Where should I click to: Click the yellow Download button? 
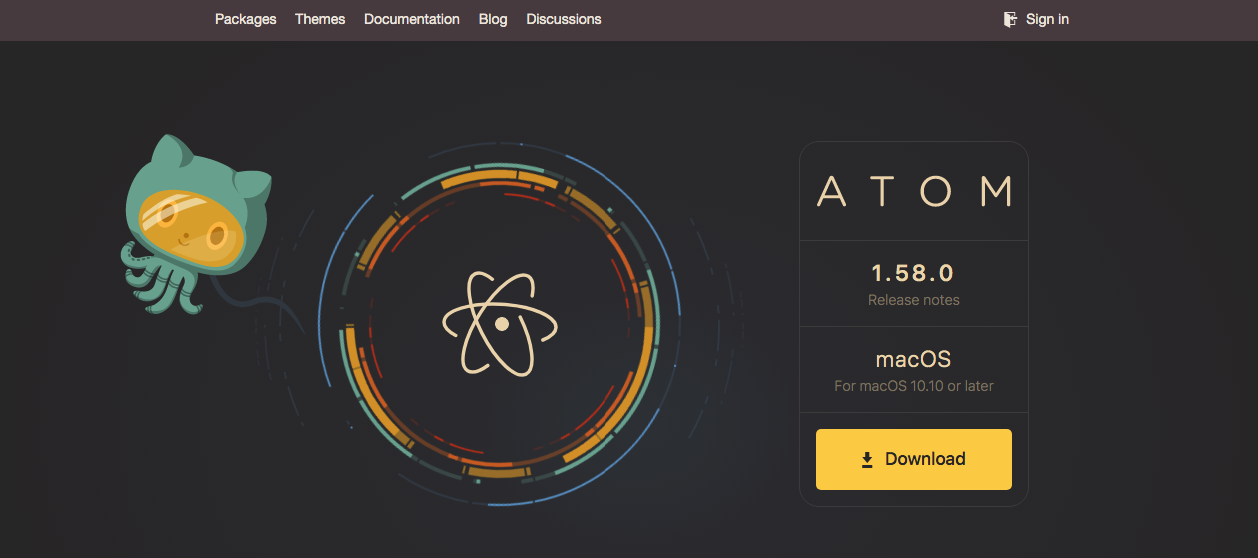tap(914, 459)
